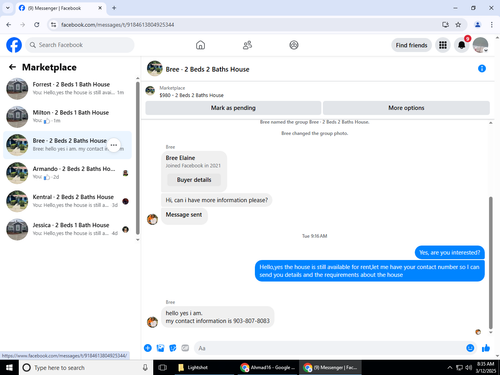Open the $980 - 2 Beds 2 Baths House listing link
500x375 pixels.
pyautogui.click(x=191, y=95)
